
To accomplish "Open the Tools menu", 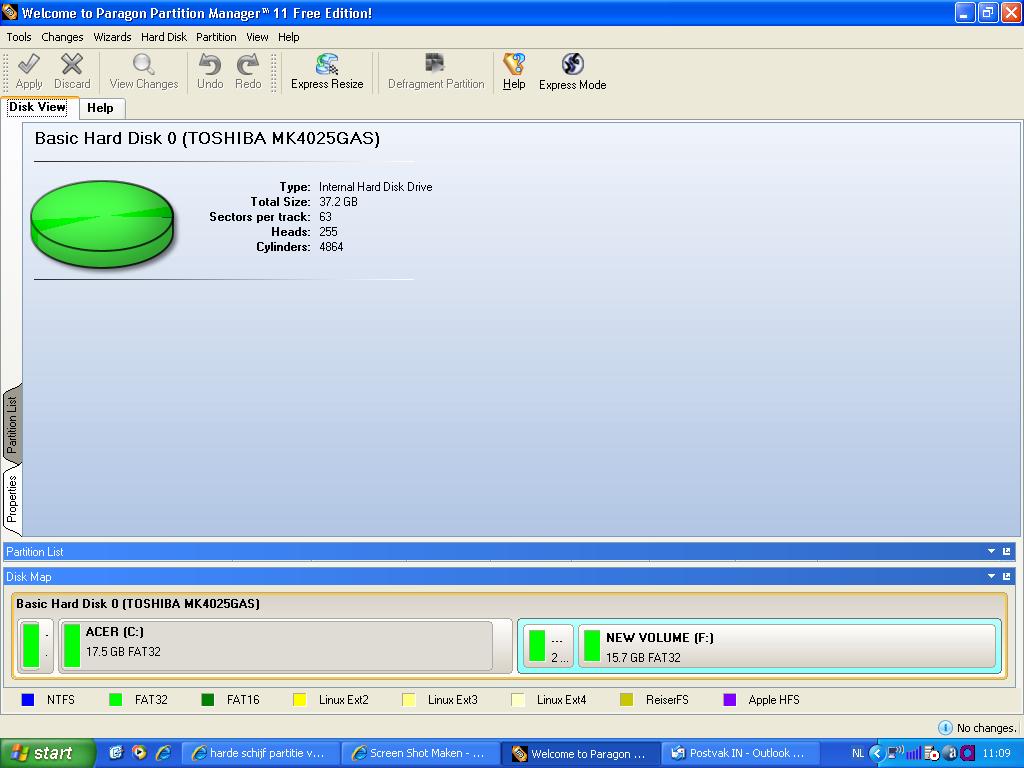I will pyautogui.click(x=19, y=37).
